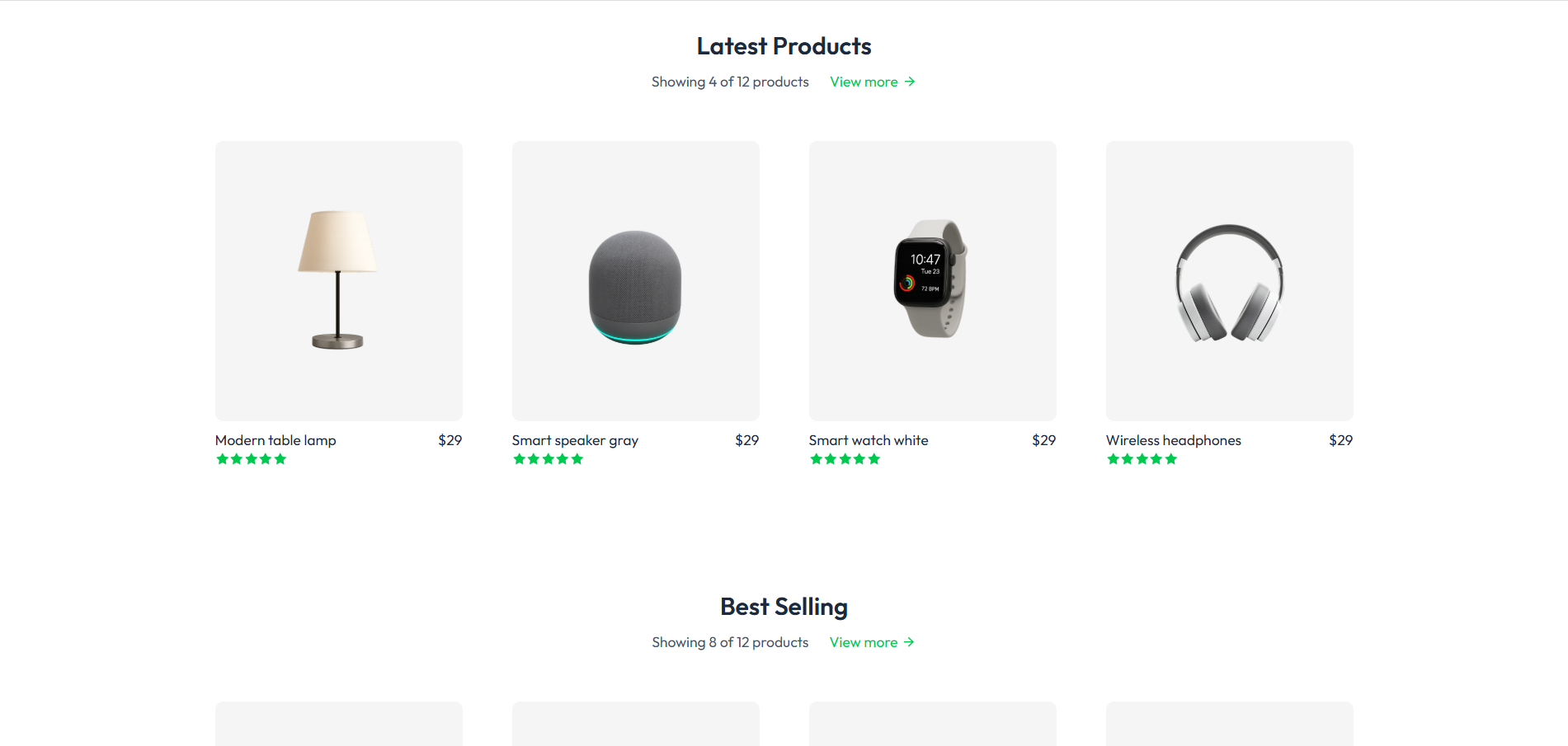Open the Wireless headphones product image
The height and width of the screenshot is (746, 1568).
(x=1229, y=280)
